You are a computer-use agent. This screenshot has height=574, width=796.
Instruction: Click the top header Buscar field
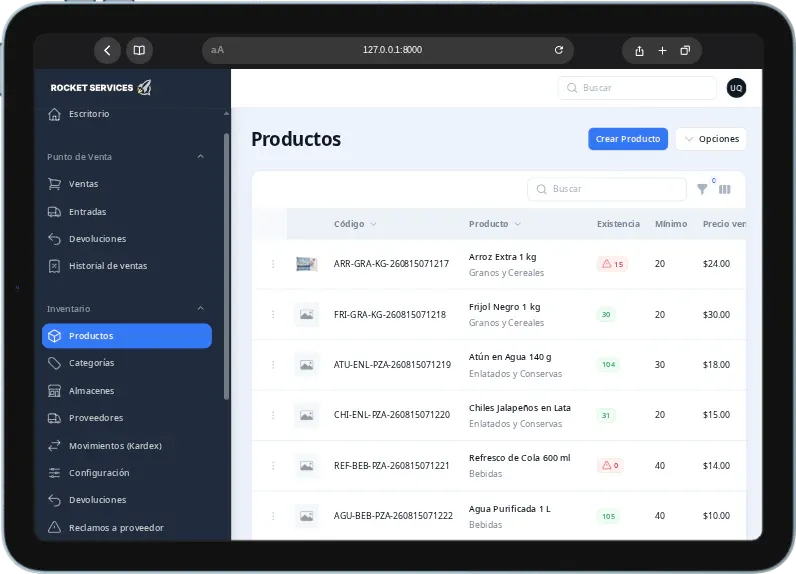pos(637,88)
